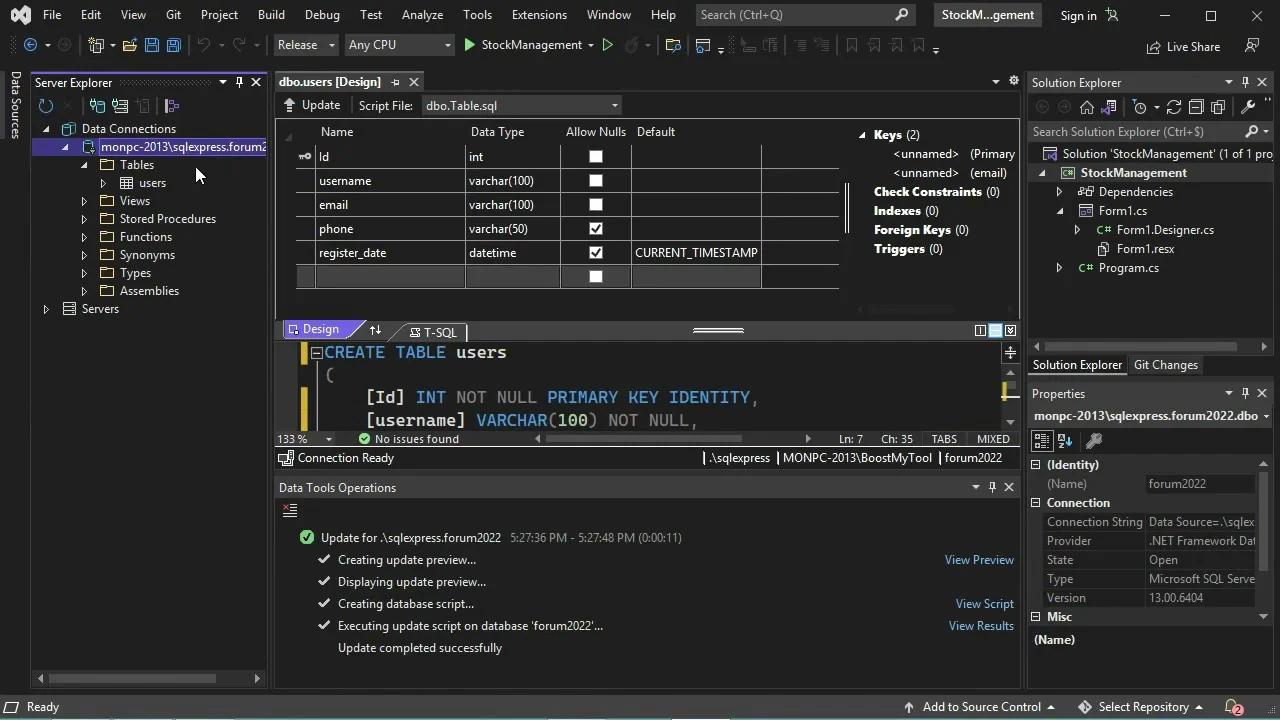Switch to the T-SQL tab

(x=434, y=332)
